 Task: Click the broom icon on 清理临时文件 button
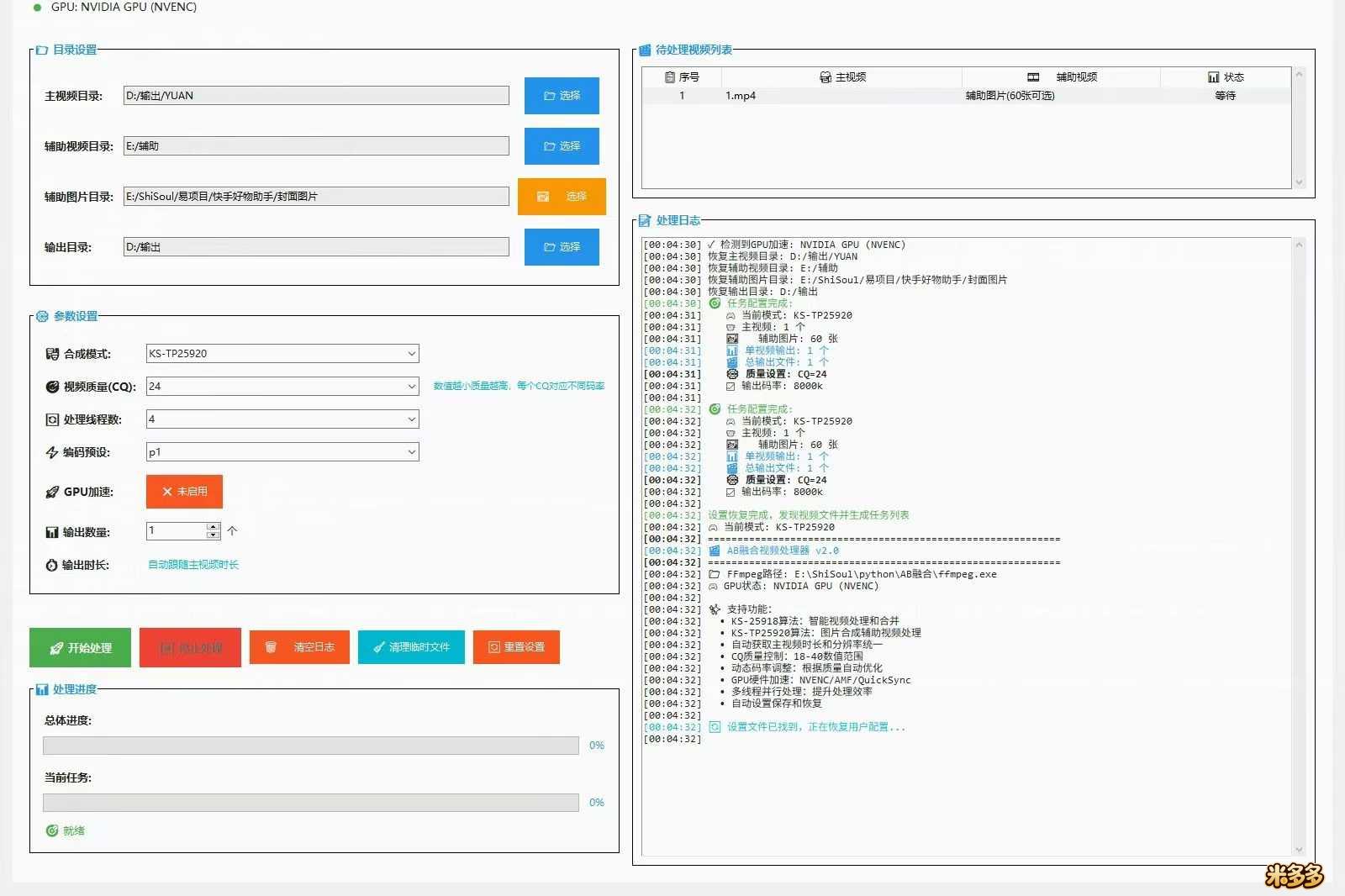379,647
